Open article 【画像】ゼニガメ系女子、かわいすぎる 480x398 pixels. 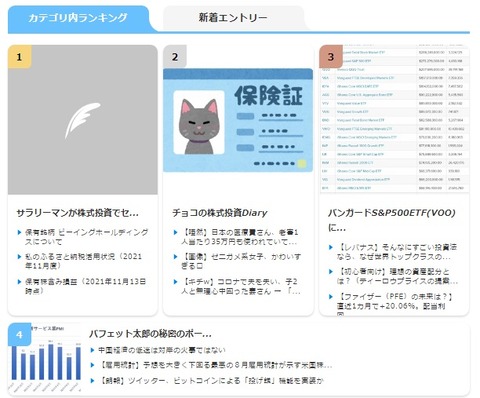tap(241, 261)
